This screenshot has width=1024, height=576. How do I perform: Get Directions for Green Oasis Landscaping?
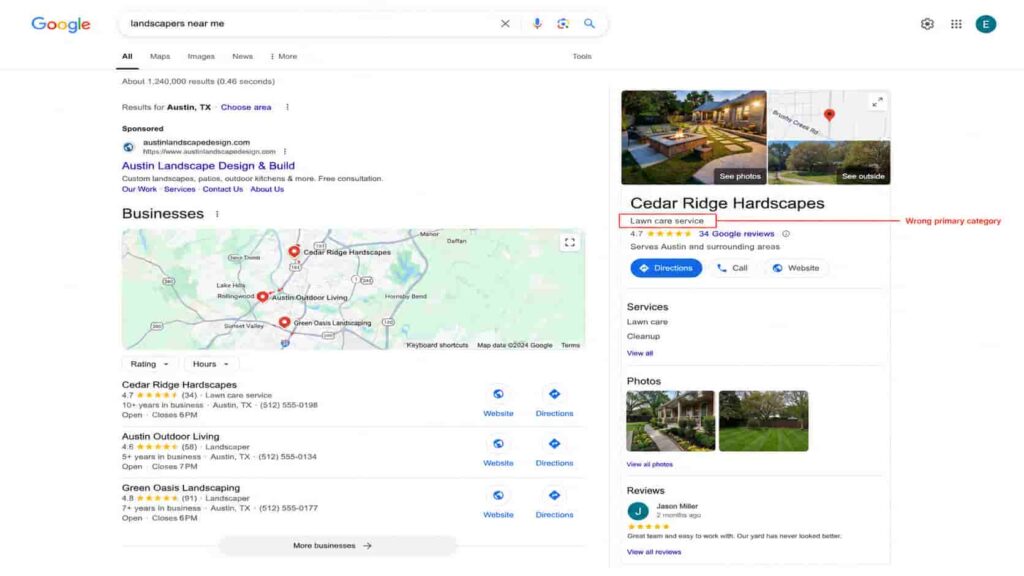tap(554, 496)
